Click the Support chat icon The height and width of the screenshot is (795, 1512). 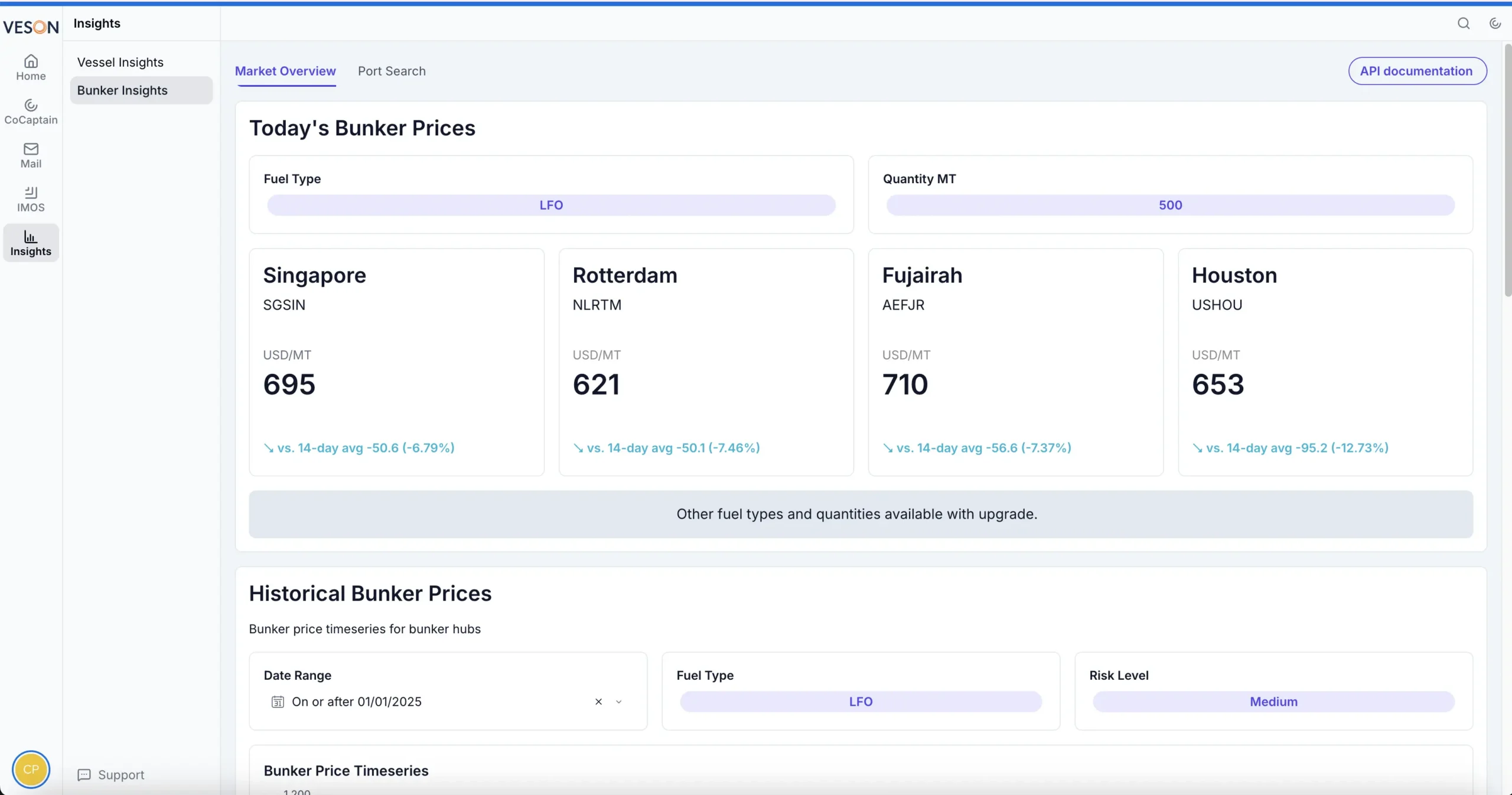84,774
